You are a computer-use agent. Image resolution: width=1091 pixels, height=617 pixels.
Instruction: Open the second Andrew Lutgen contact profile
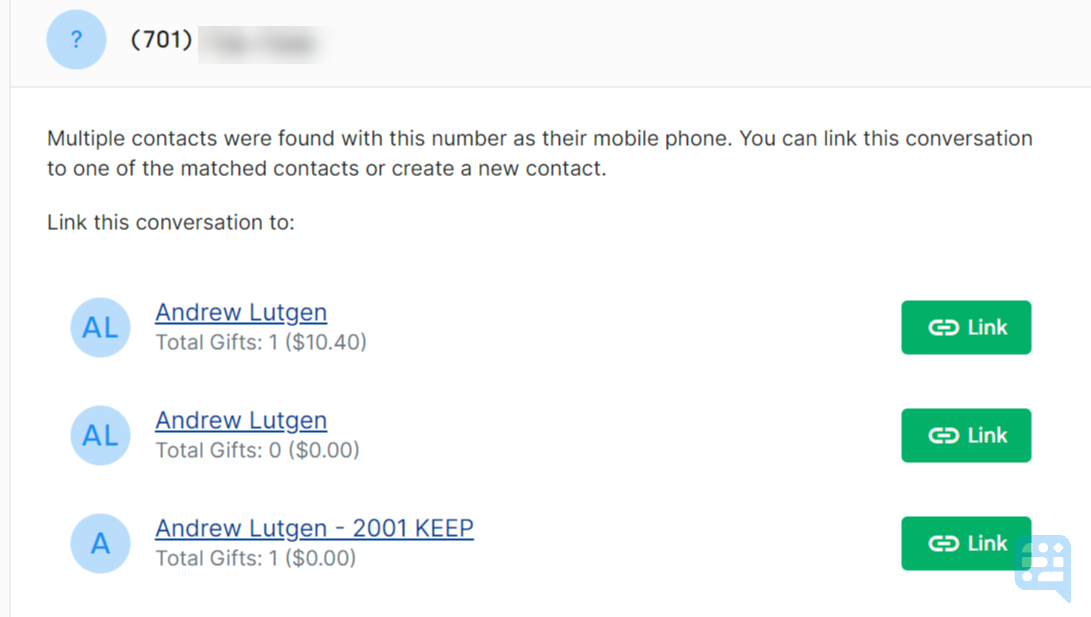tap(240, 420)
